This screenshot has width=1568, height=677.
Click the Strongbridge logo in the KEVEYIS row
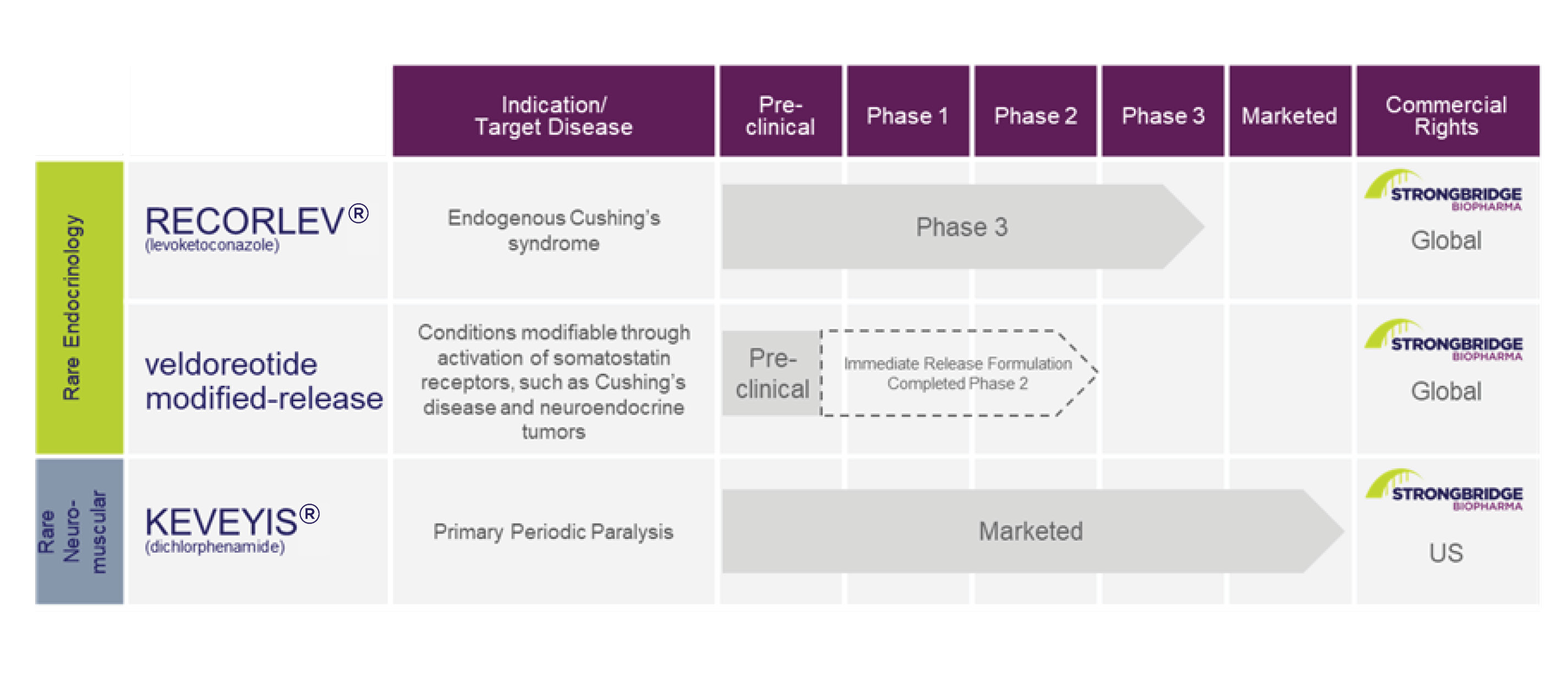[1444, 491]
